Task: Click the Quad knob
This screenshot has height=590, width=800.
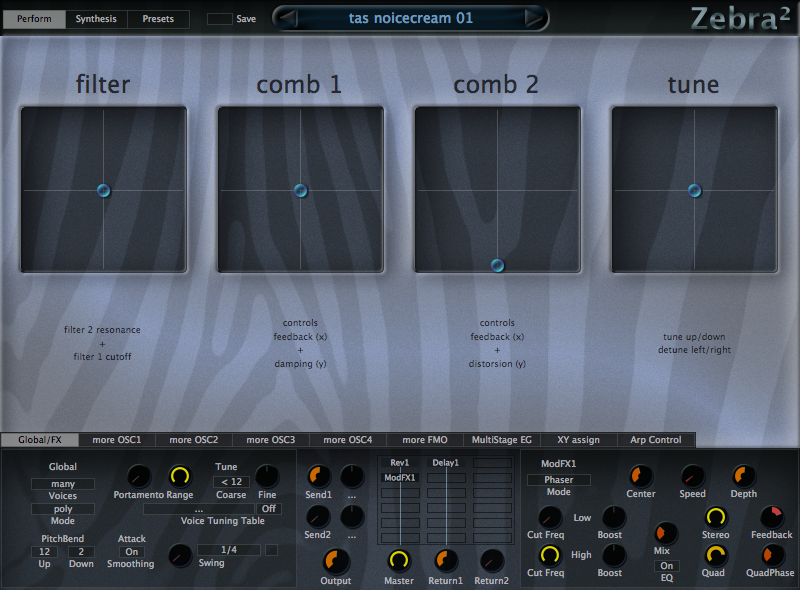Action: tap(716, 555)
